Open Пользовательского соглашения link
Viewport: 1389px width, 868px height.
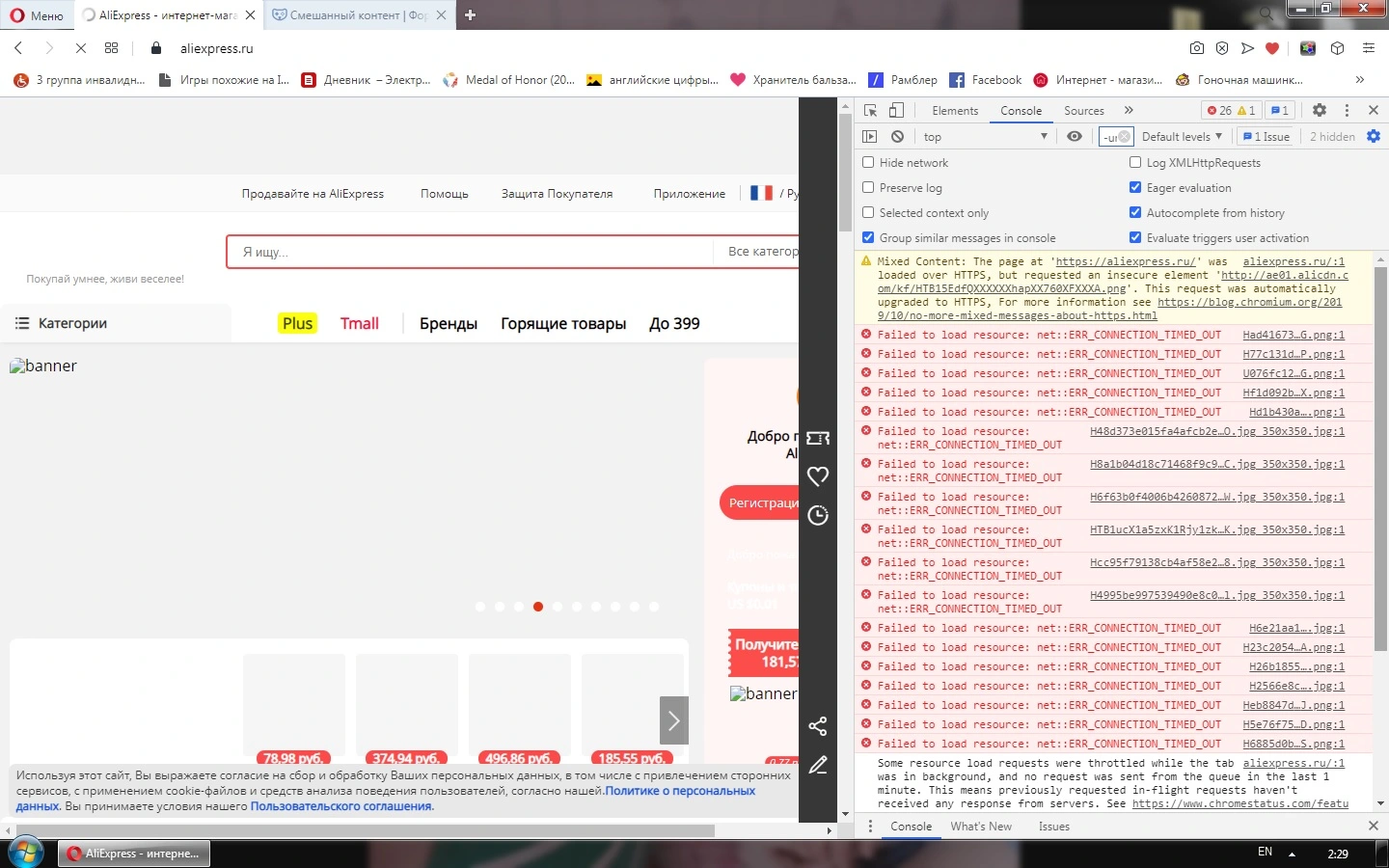click(x=340, y=806)
